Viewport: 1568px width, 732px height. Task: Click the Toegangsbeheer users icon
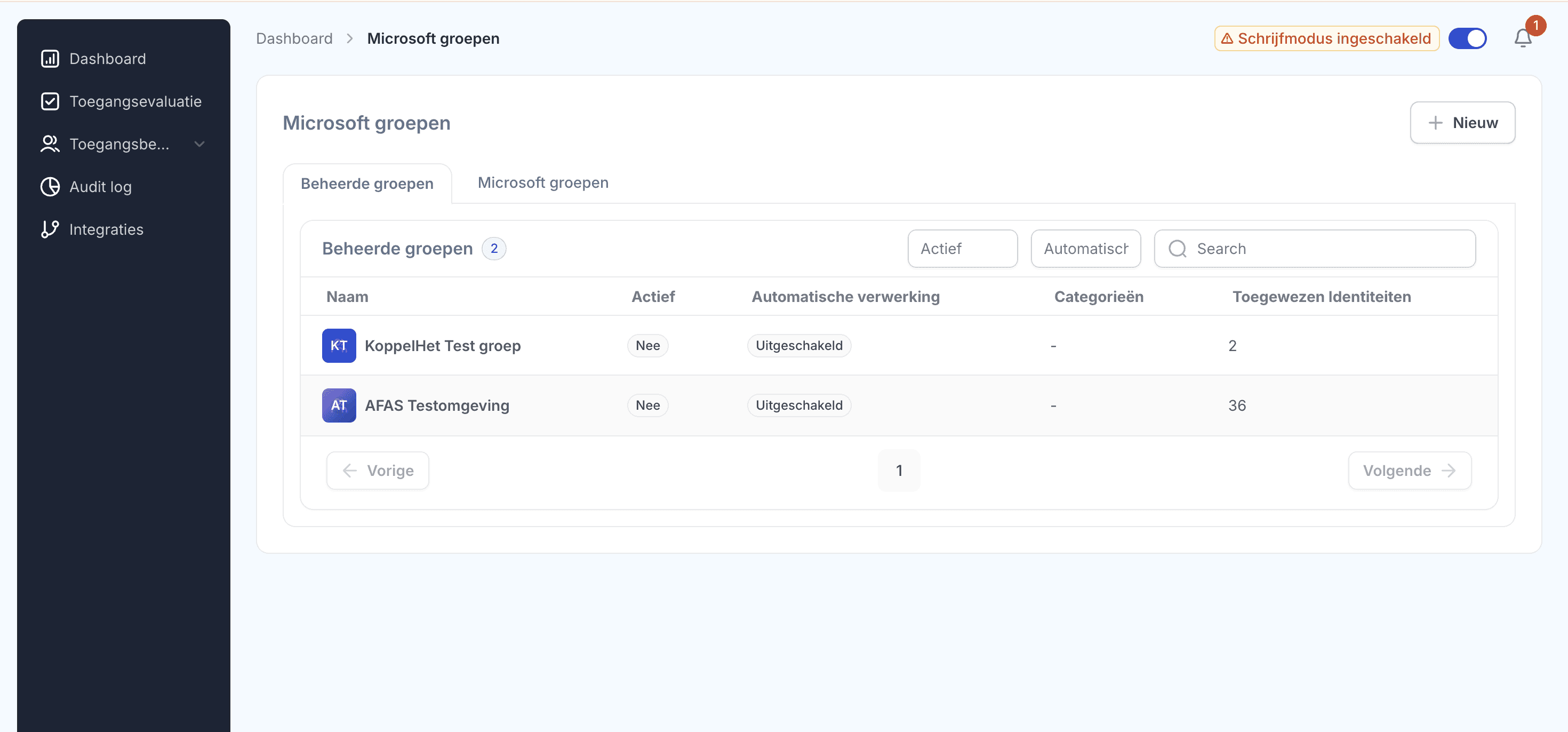pos(50,145)
